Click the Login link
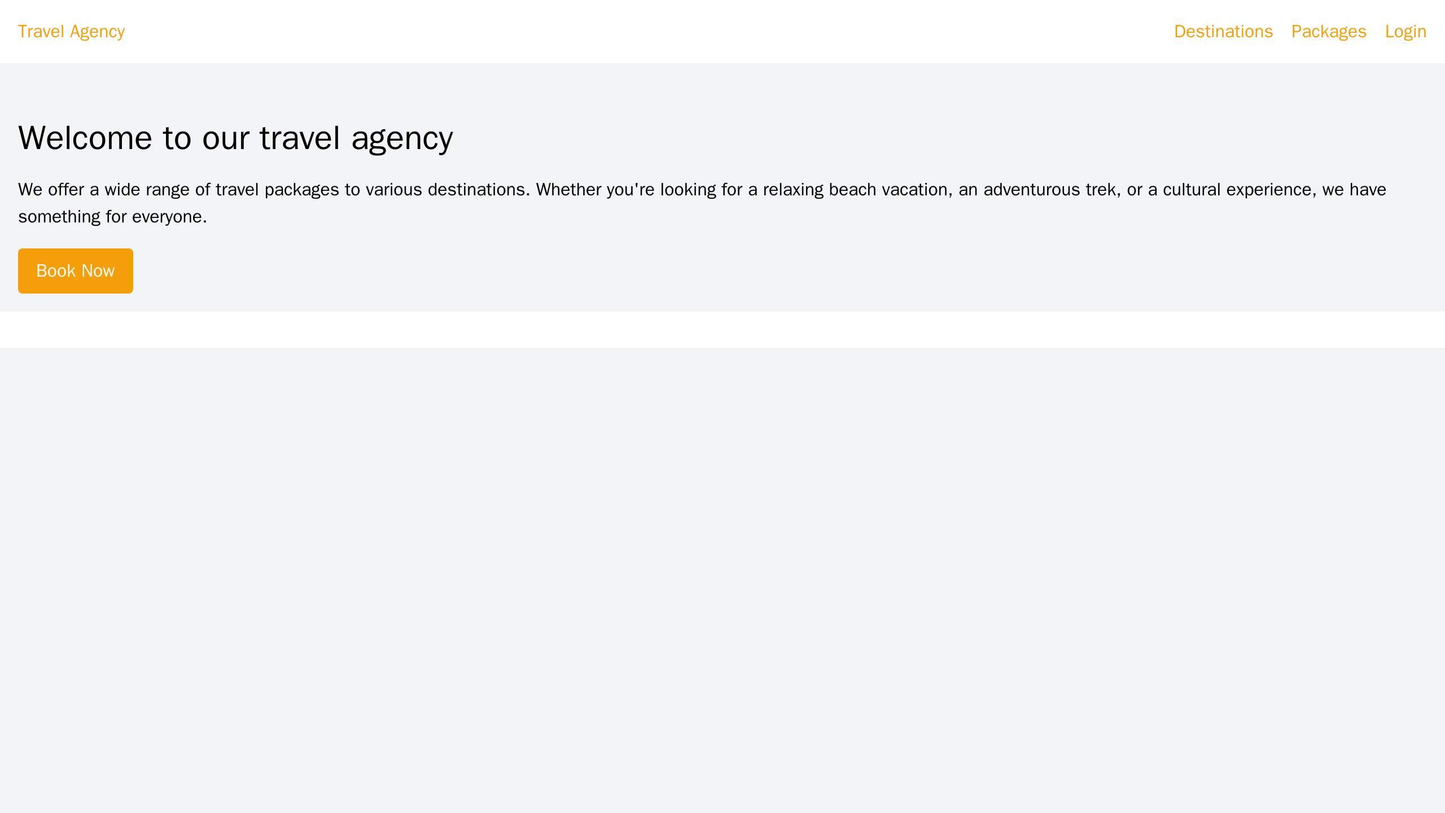This screenshot has height=813, width=1445. pyautogui.click(x=1405, y=32)
